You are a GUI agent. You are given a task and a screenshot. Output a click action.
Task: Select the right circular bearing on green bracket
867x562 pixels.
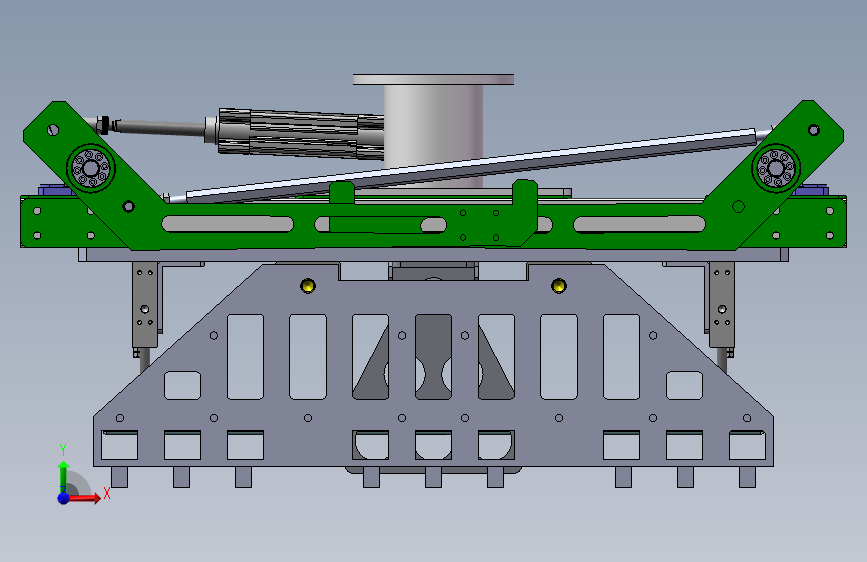coord(776,168)
